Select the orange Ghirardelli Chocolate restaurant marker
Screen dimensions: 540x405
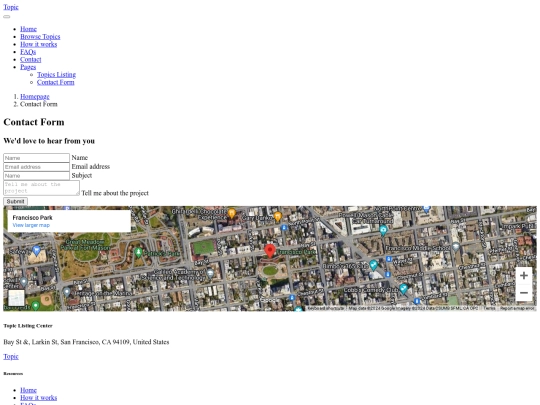[x=232, y=214]
